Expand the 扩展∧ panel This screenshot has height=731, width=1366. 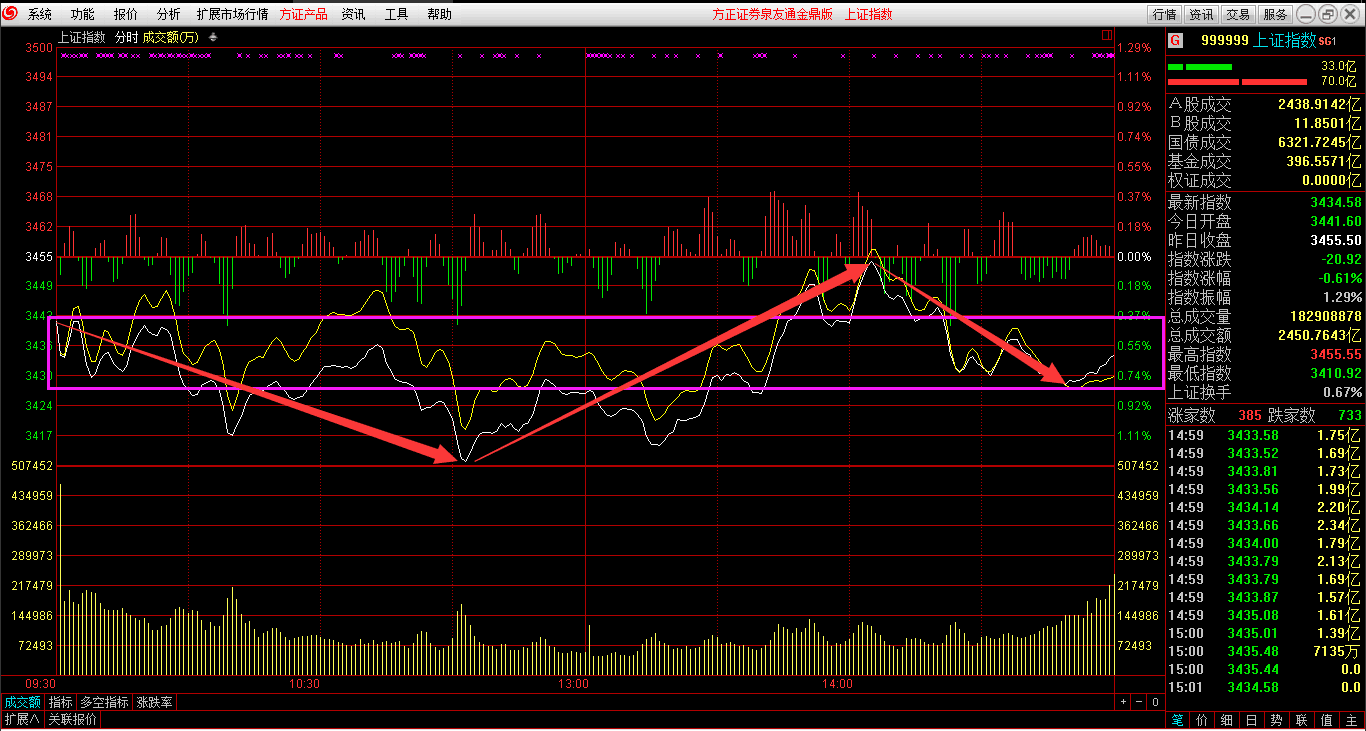click(x=22, y=719)
